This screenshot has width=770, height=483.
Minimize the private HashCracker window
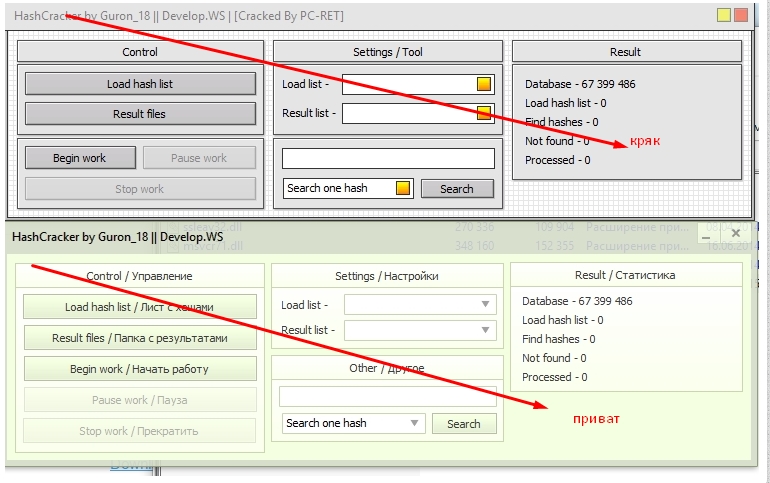click(x=706, y=238)
